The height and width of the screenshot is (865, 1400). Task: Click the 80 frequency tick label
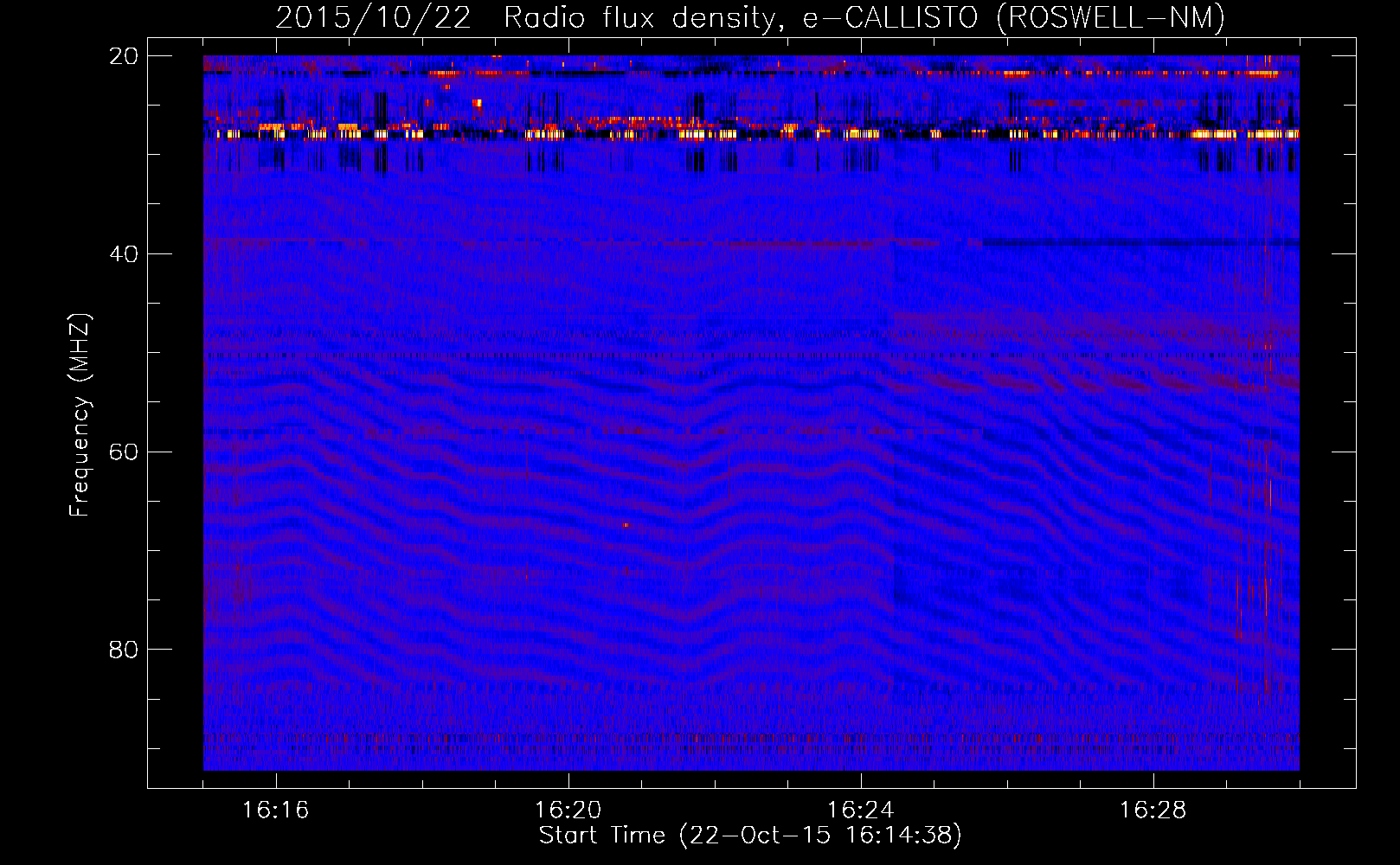pyautogui.click(x=123, y=650)
